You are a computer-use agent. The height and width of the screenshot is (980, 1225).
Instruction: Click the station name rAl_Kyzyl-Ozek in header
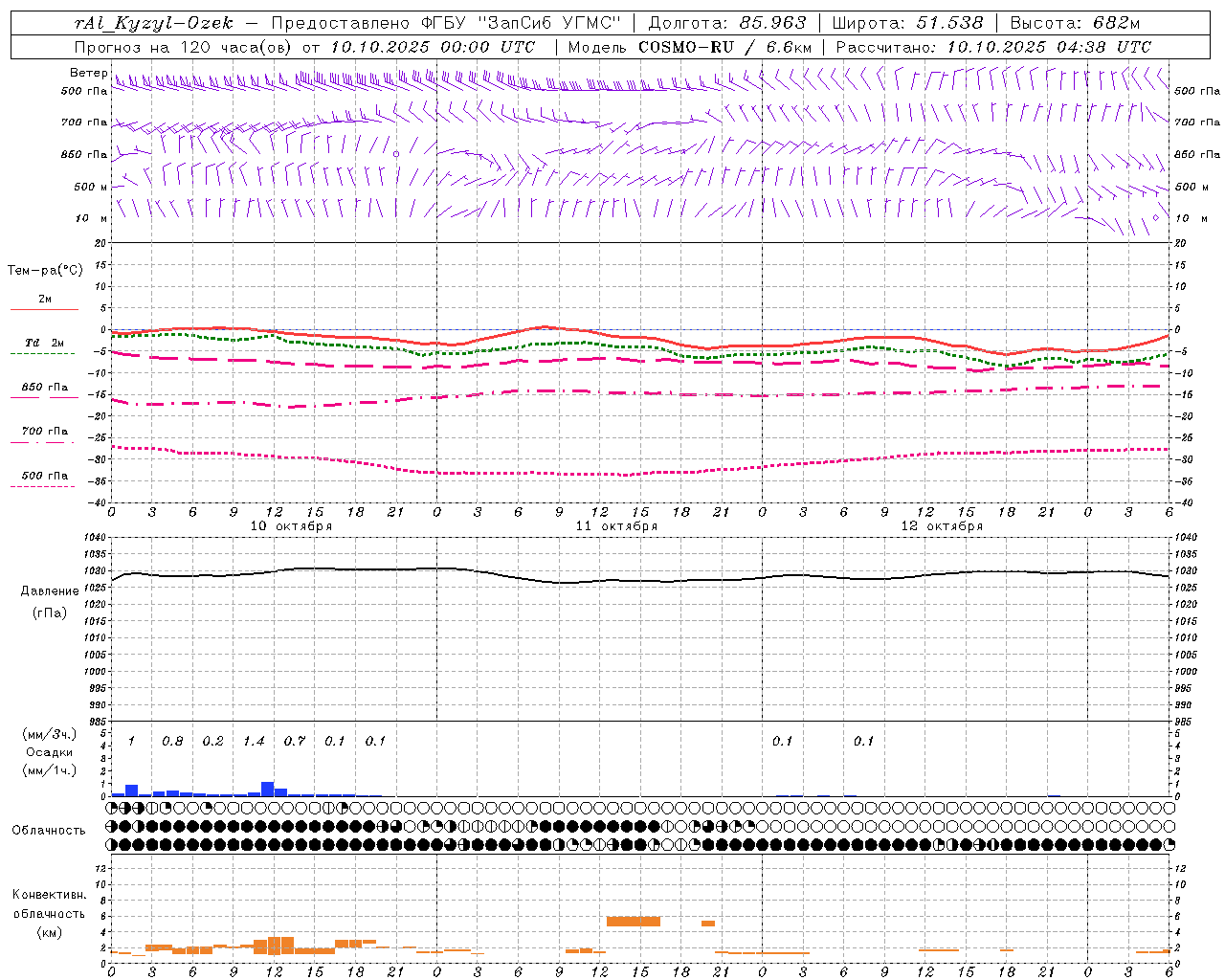tap(153, 23)
